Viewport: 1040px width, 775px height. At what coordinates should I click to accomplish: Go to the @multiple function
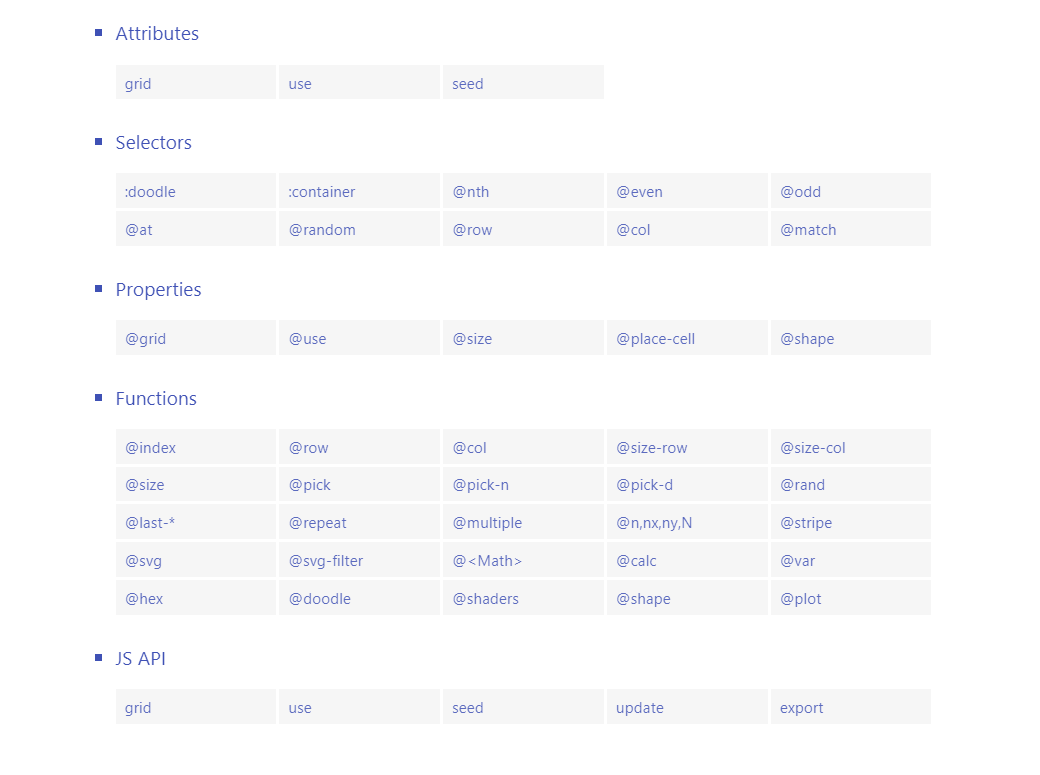[523, 522]
